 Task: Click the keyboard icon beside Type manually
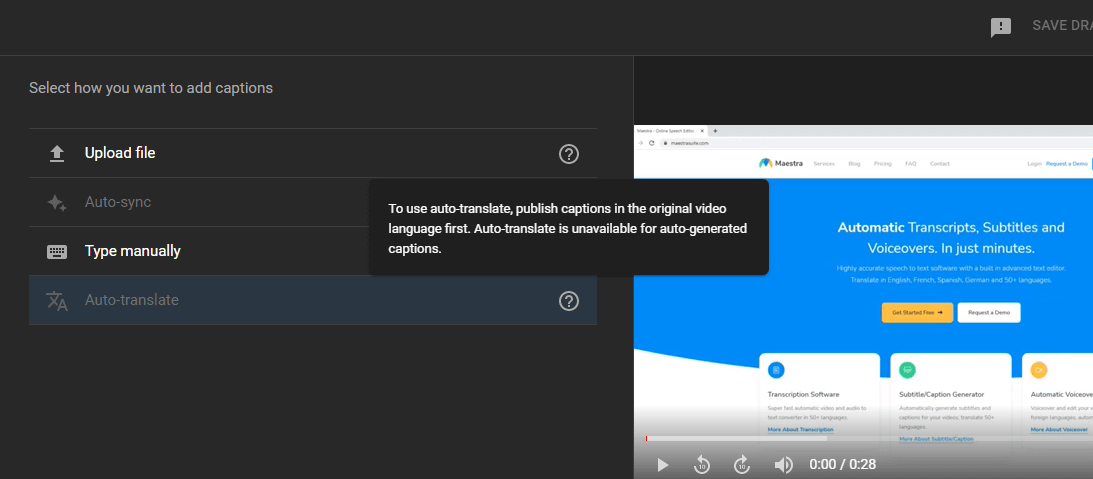tap(57, 252)
